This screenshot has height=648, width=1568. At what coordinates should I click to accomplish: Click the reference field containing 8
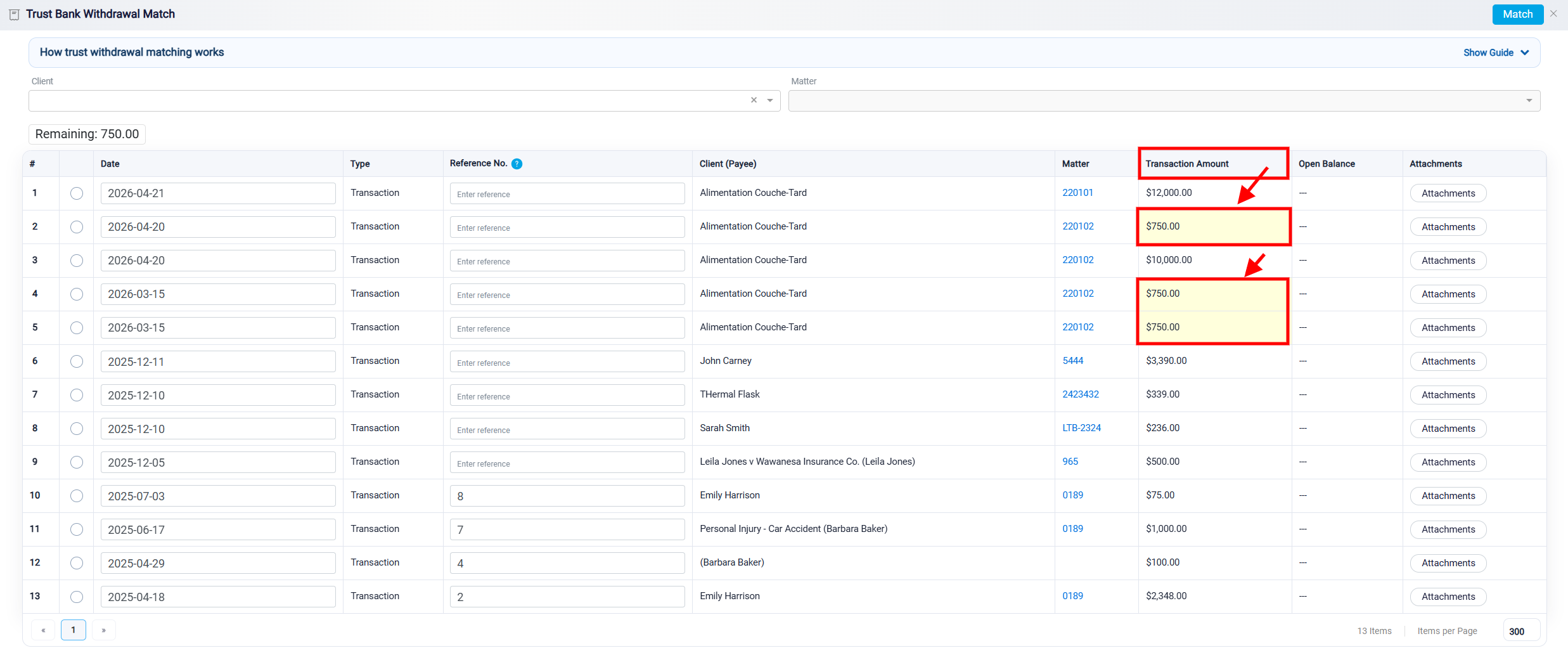click(x=567, y=496)
